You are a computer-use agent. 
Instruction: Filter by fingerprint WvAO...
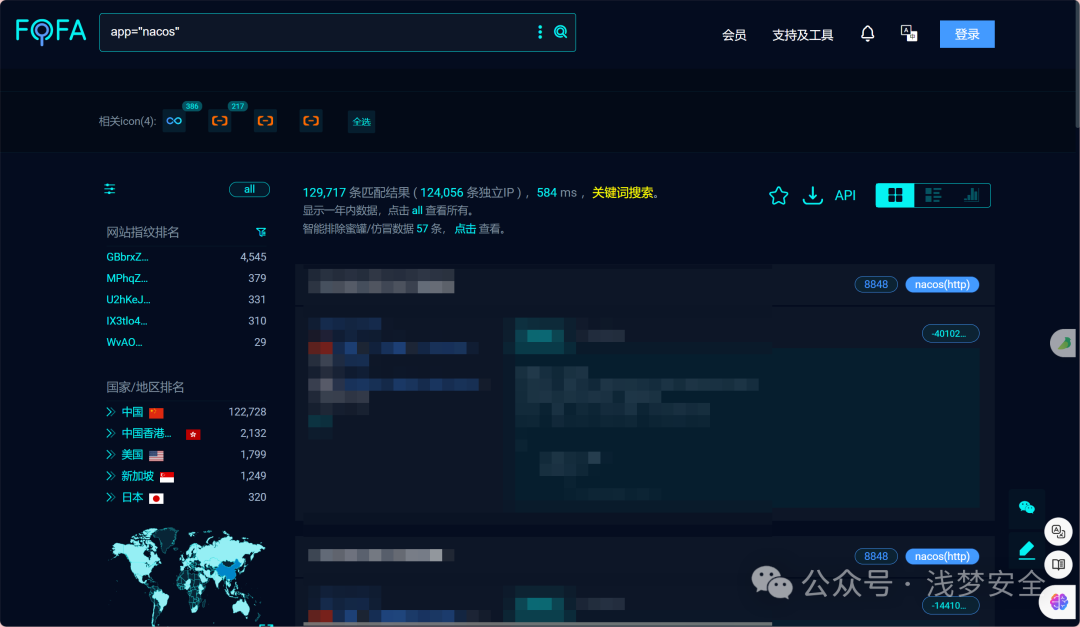[x=125, y=342]
